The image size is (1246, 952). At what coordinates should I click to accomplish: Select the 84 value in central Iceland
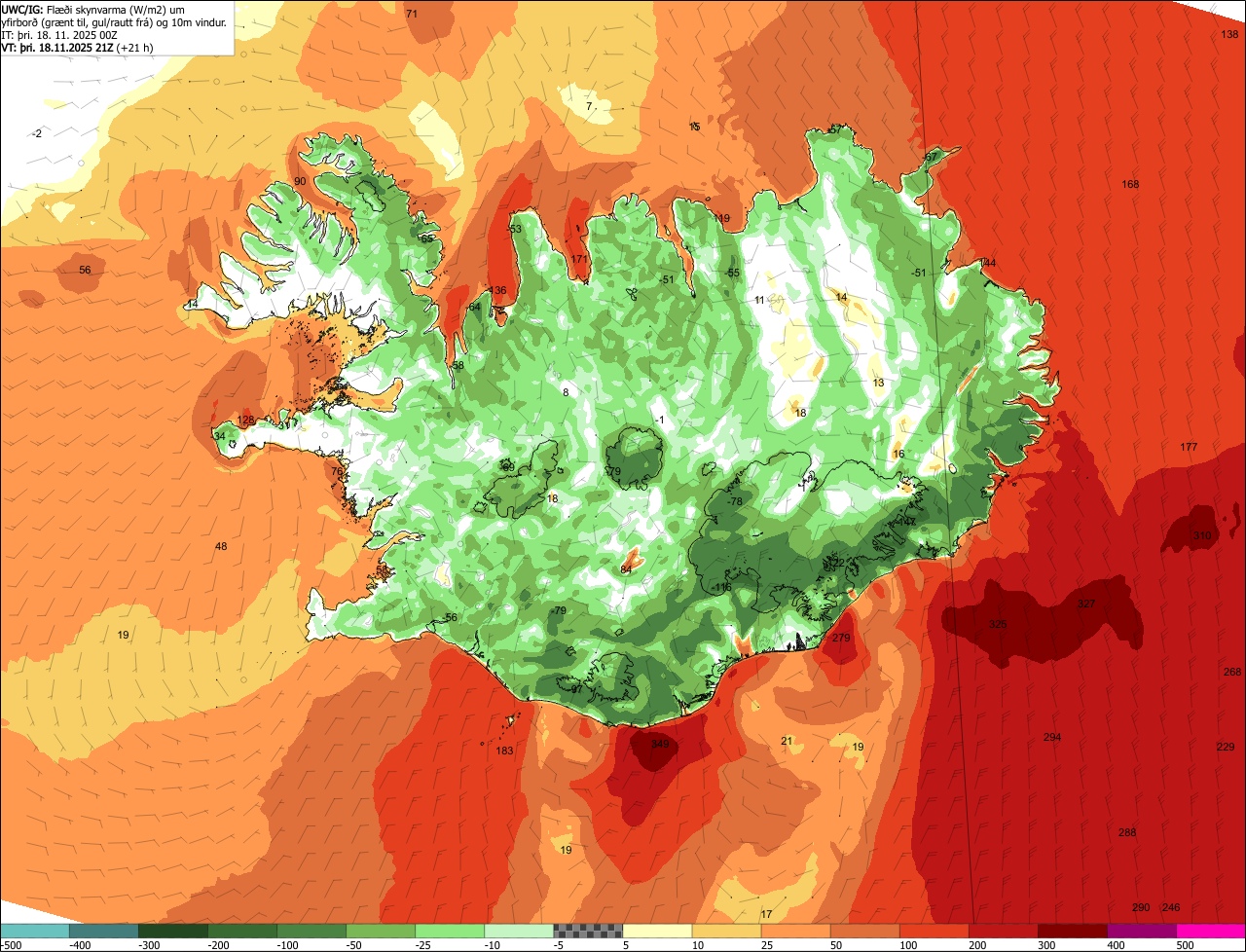[x=626, y=569]
